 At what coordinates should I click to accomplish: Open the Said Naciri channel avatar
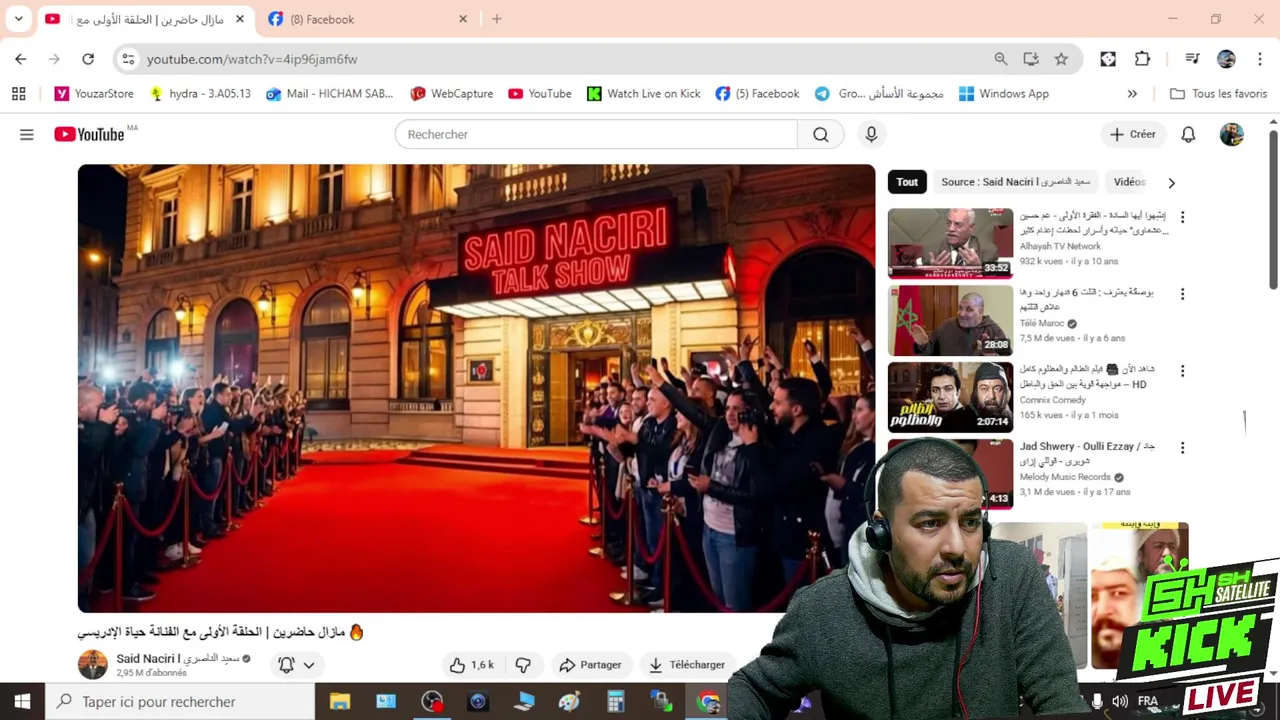(93, 665)
